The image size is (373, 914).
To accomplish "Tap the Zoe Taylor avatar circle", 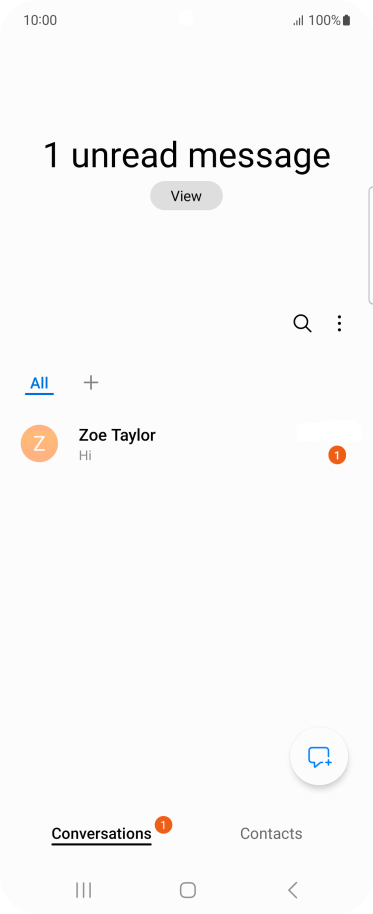I will coord(39,444).
